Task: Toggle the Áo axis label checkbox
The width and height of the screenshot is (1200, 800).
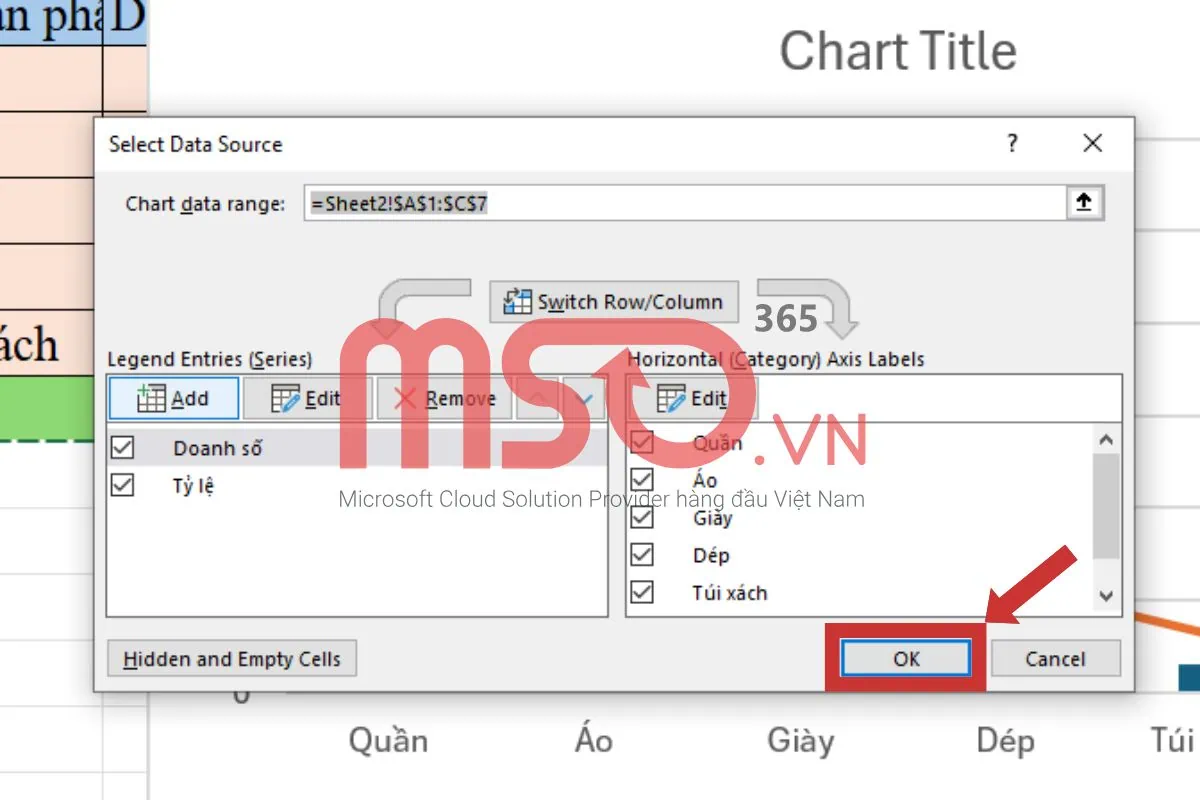Action: coord(641,480)
